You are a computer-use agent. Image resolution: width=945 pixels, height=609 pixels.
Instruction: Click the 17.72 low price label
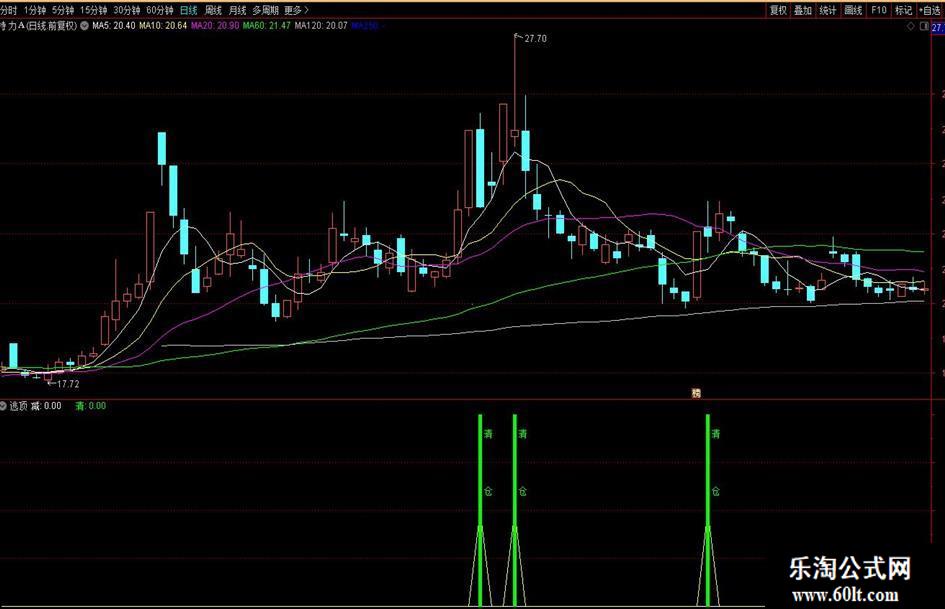click(68, 384)
